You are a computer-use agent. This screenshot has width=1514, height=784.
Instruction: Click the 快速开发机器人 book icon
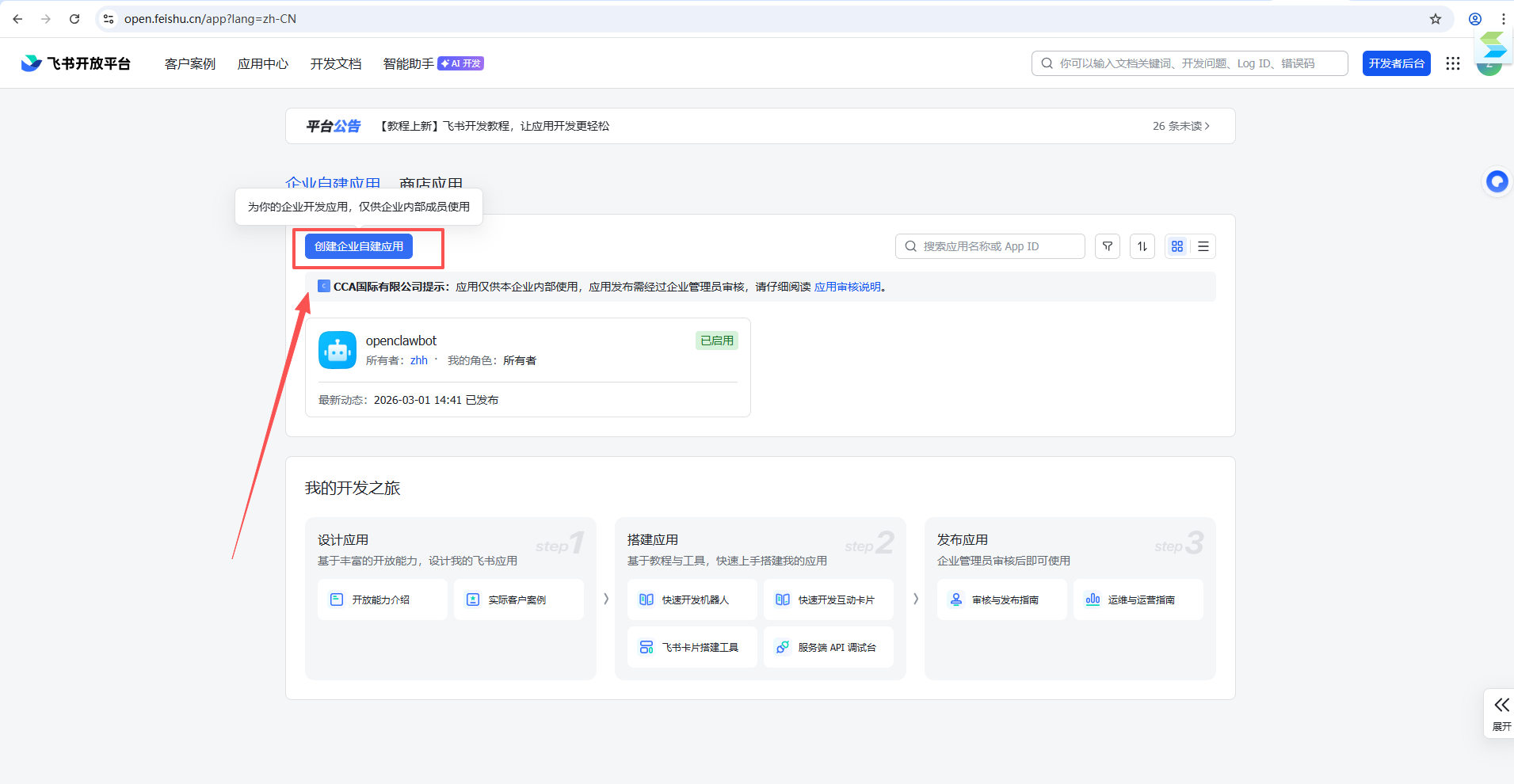(x=646, y=599)
